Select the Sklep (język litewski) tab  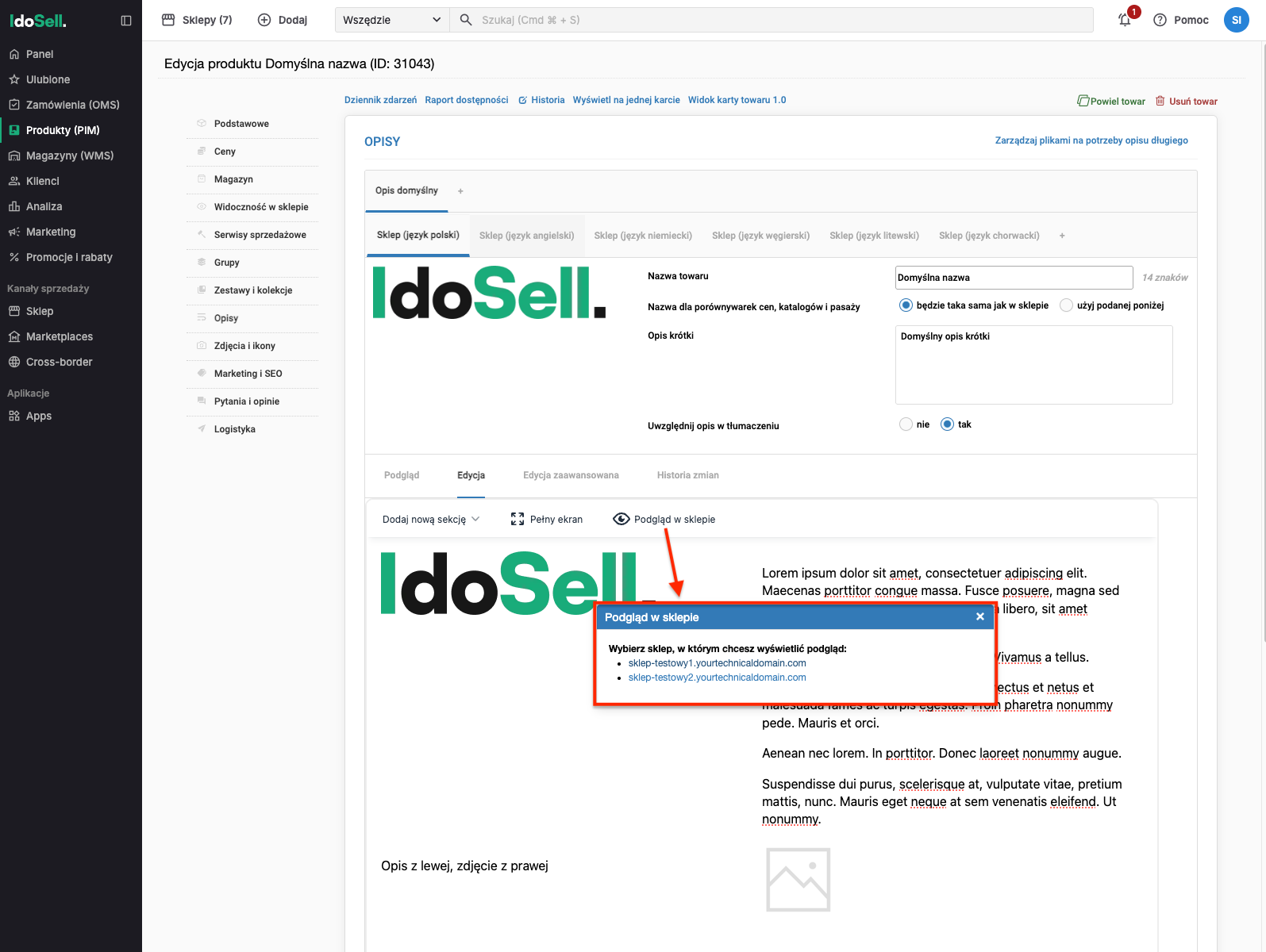[875, 236]
